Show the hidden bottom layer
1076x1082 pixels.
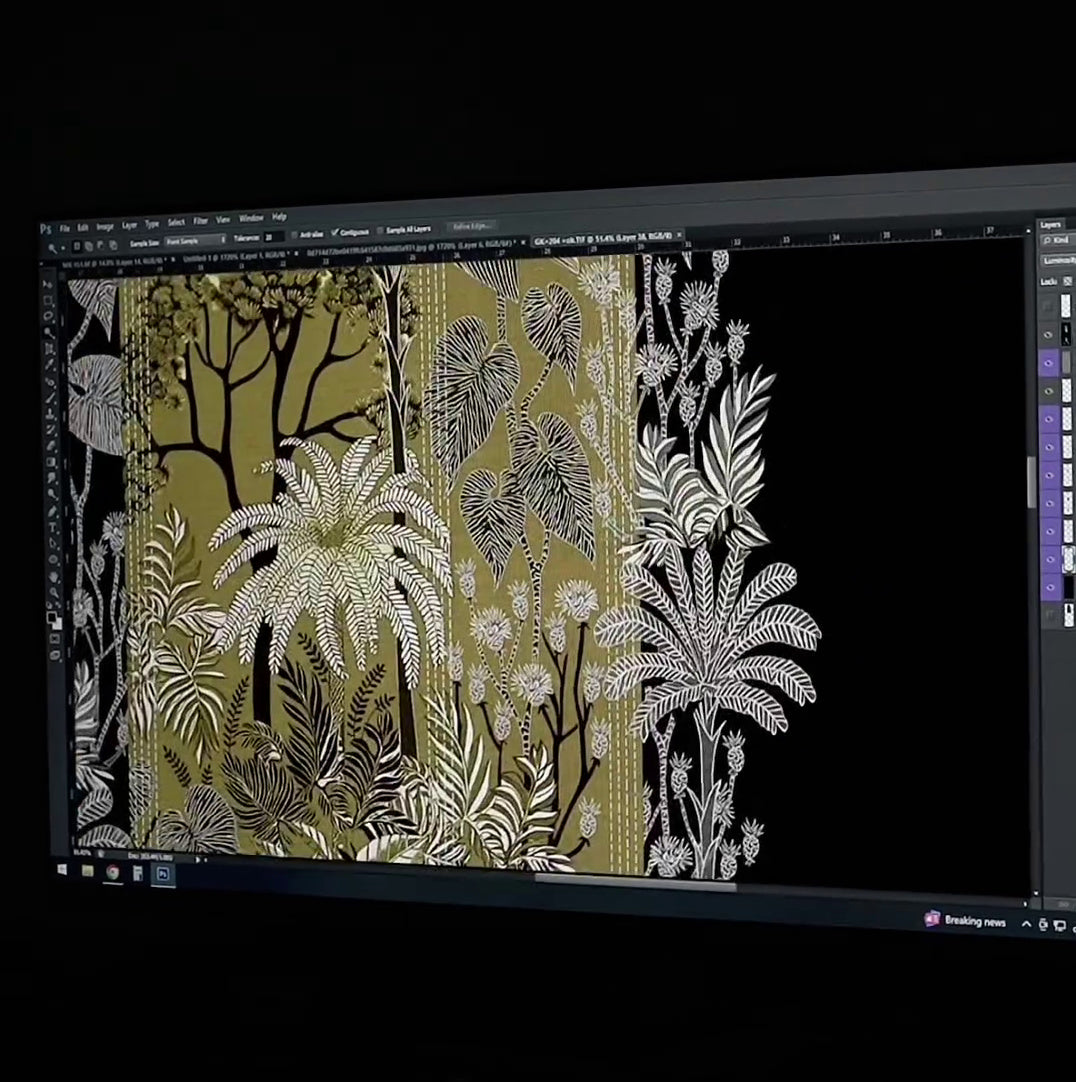pyautogui.click(x=1050, y=615)
